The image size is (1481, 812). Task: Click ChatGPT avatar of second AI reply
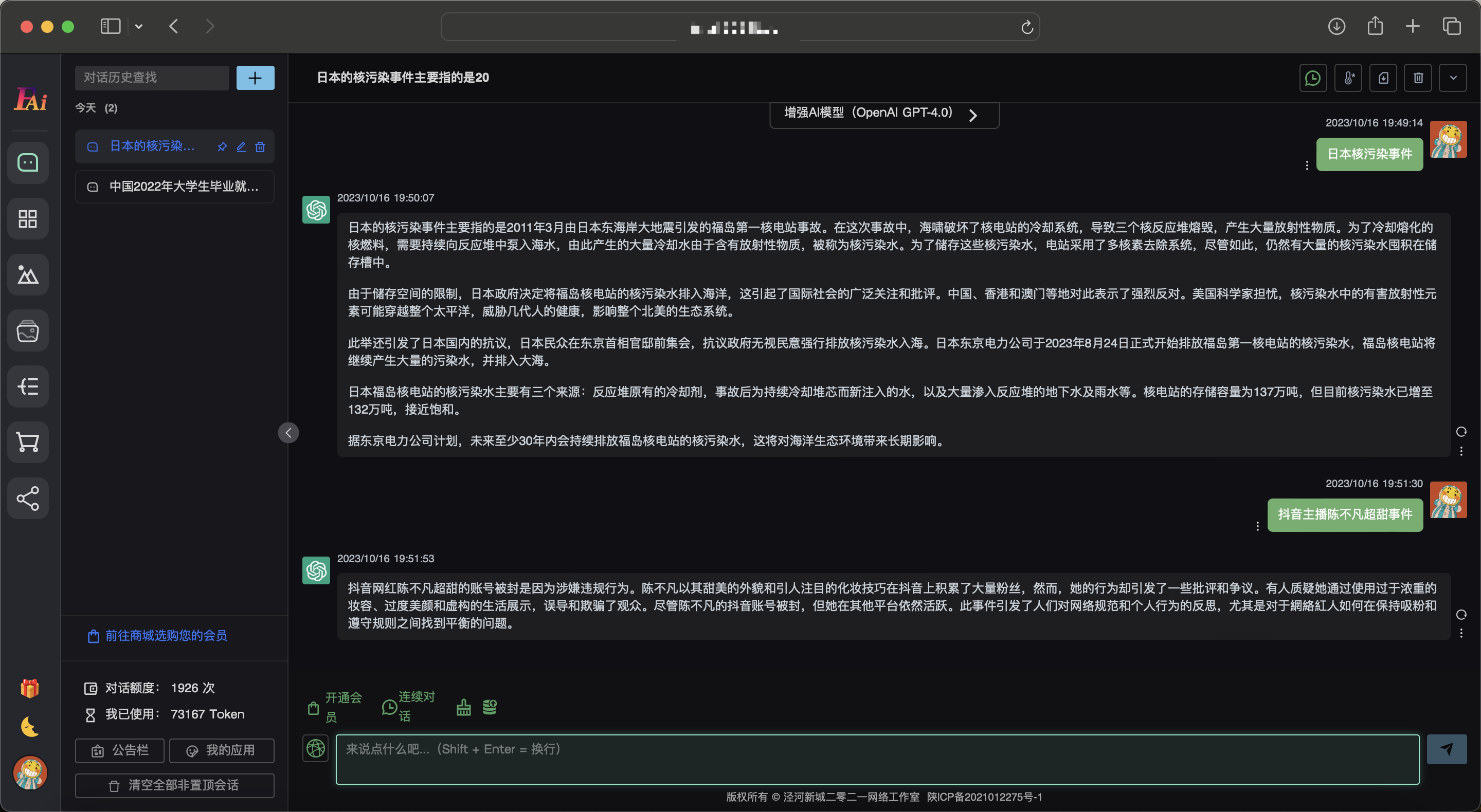pyautogui.click(x=316, y=570)
